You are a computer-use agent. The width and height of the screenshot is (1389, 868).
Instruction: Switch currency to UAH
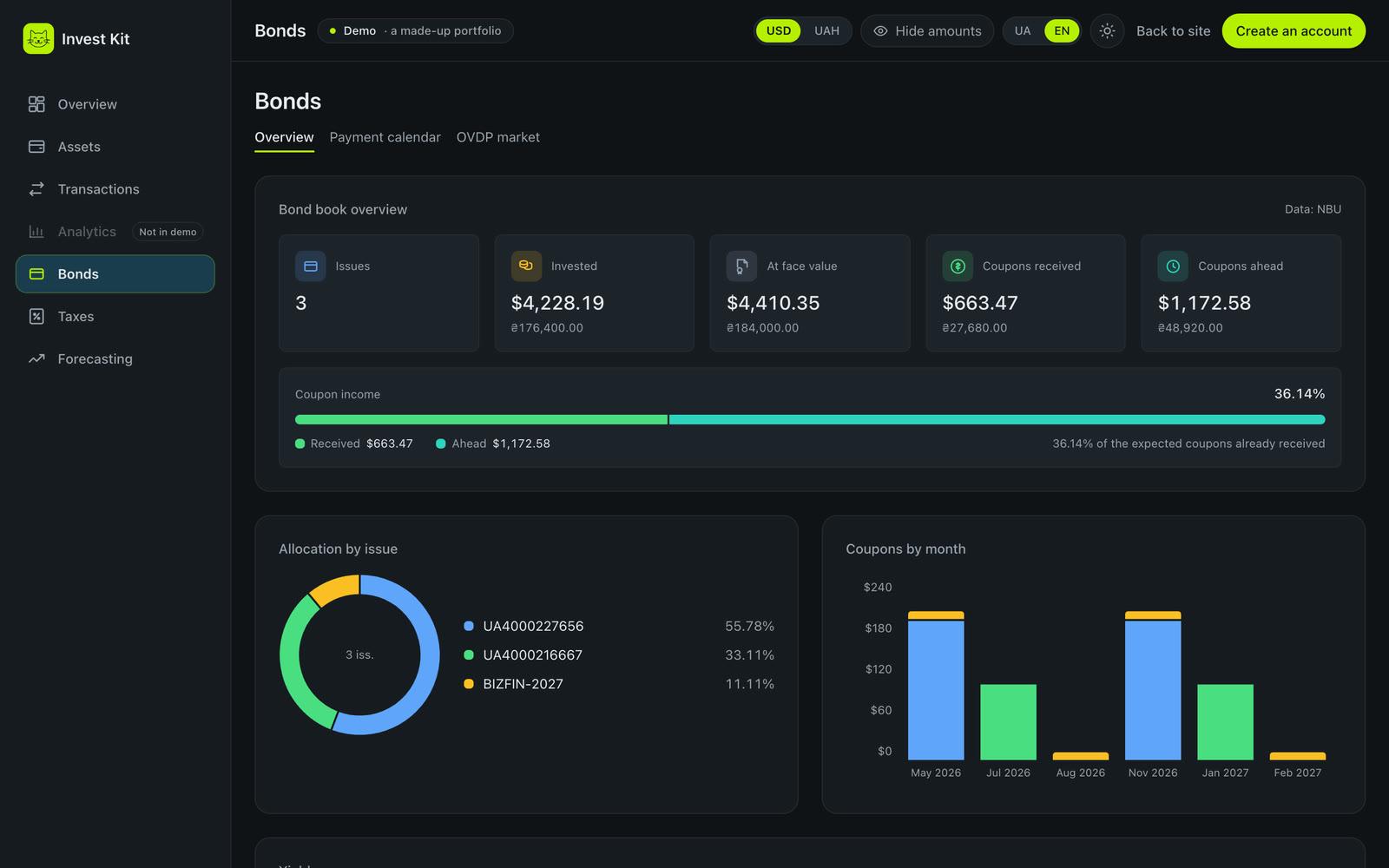coord(826,31)
